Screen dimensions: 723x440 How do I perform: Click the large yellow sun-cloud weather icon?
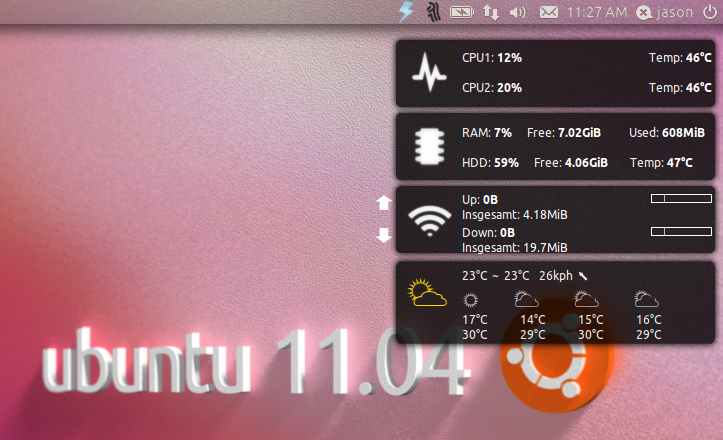[427, 292]
